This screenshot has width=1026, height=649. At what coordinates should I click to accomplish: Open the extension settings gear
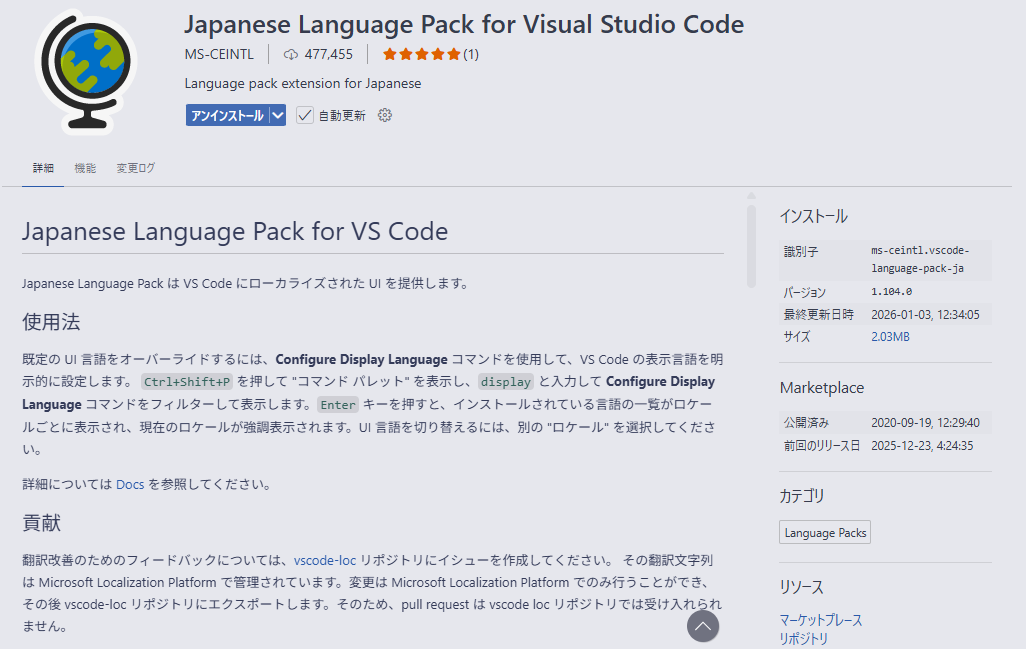pos(385,115)
